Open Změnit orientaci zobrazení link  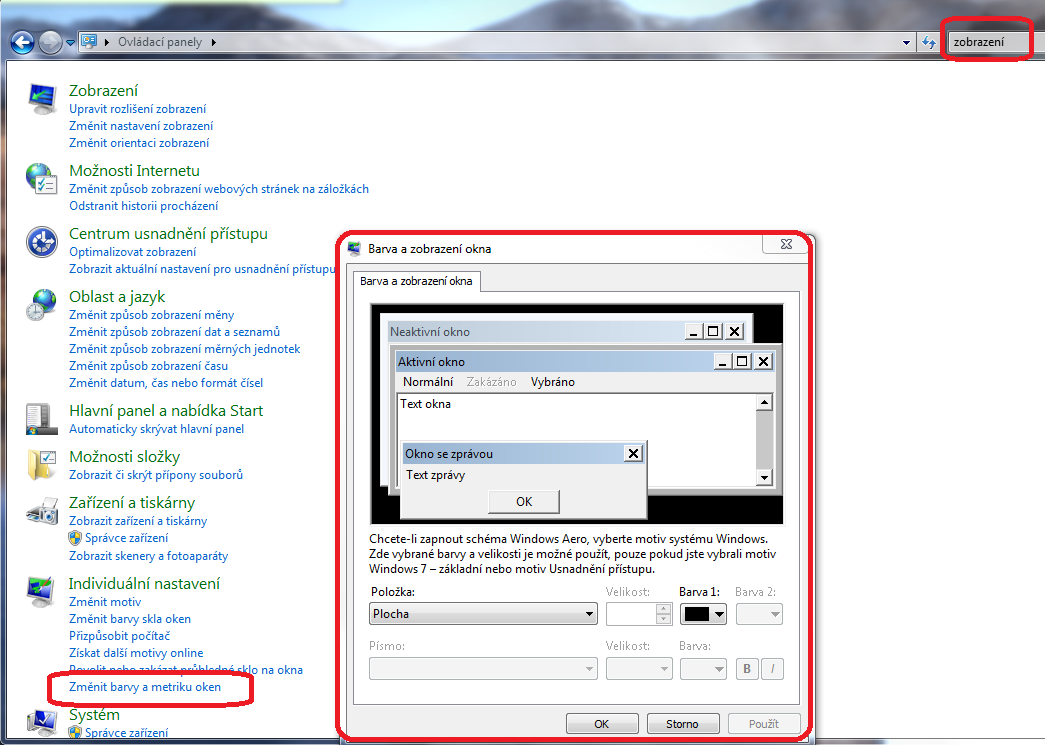(139, 143)
